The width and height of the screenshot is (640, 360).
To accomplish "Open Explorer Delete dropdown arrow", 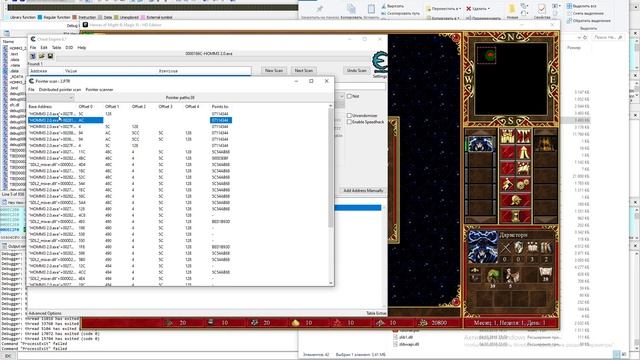I will (x=489, y=9).
